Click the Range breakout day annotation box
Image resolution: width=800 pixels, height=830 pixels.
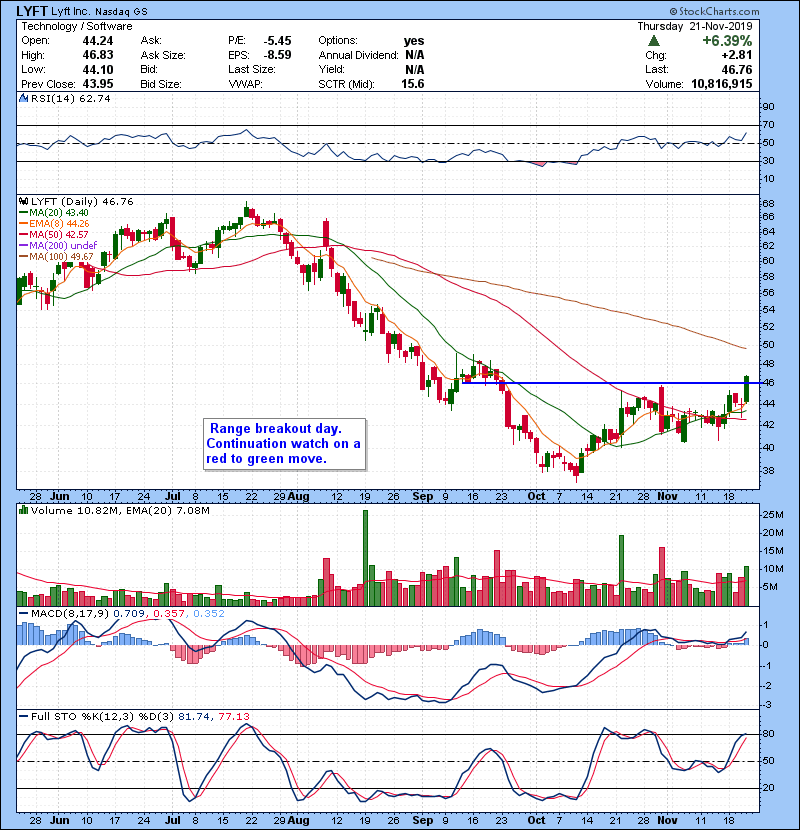click(x=285, y=444)
